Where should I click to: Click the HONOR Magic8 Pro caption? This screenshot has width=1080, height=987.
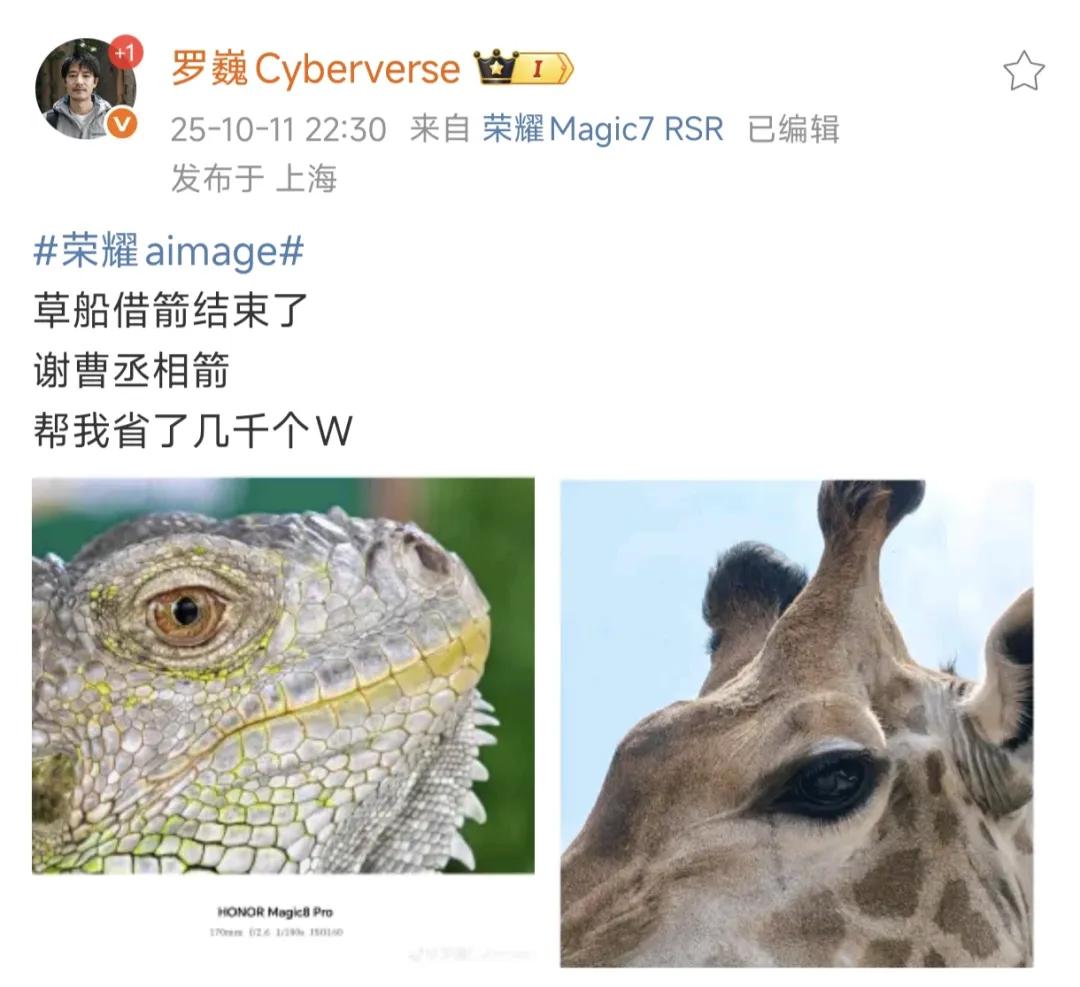[x=275, y=912]
